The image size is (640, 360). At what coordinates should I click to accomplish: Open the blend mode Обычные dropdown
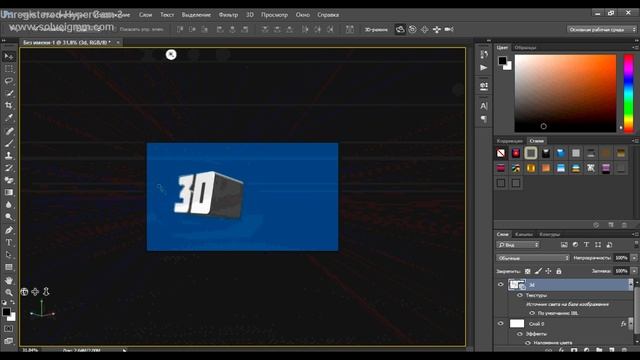(x=533, y=258)
